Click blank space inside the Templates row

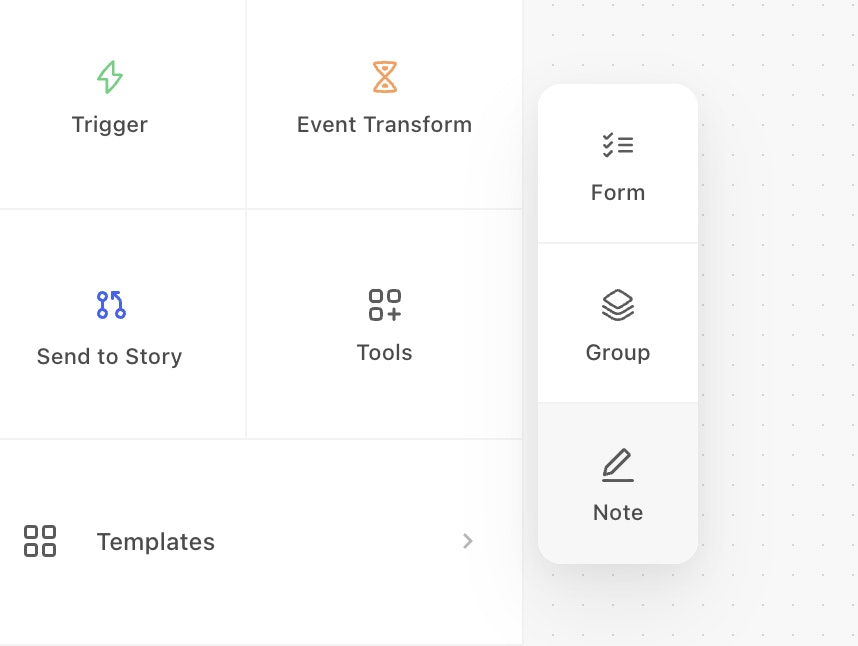330,541
